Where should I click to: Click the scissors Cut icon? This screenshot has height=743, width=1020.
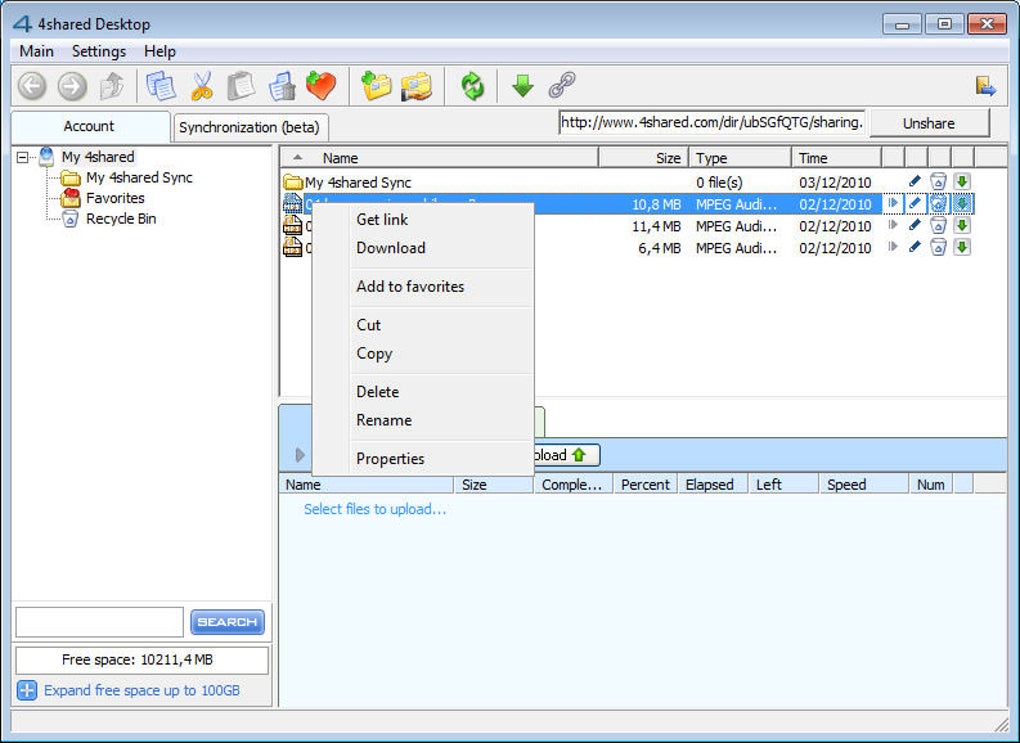tap(202, 85)
